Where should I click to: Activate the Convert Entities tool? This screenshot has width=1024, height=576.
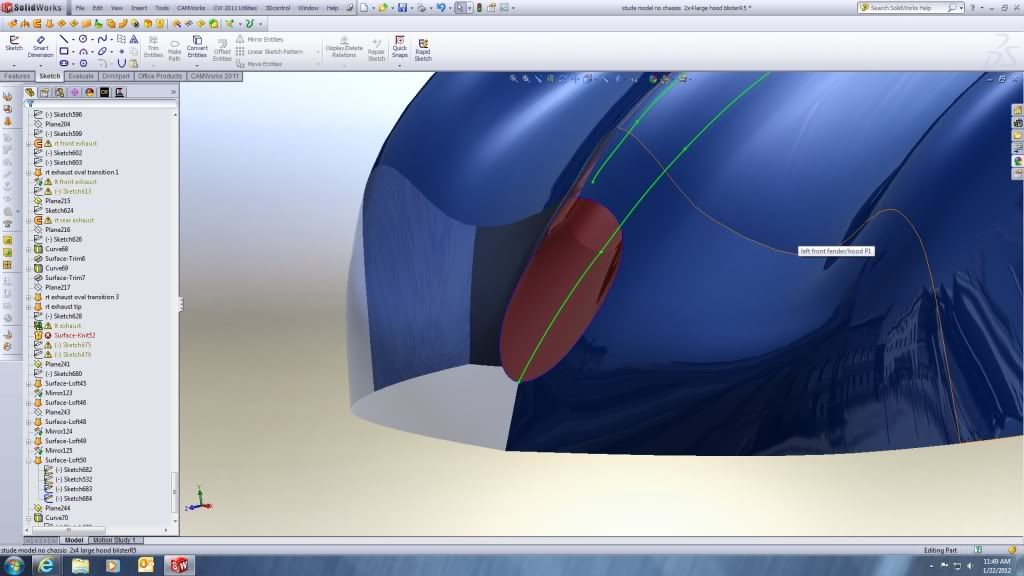197,48
